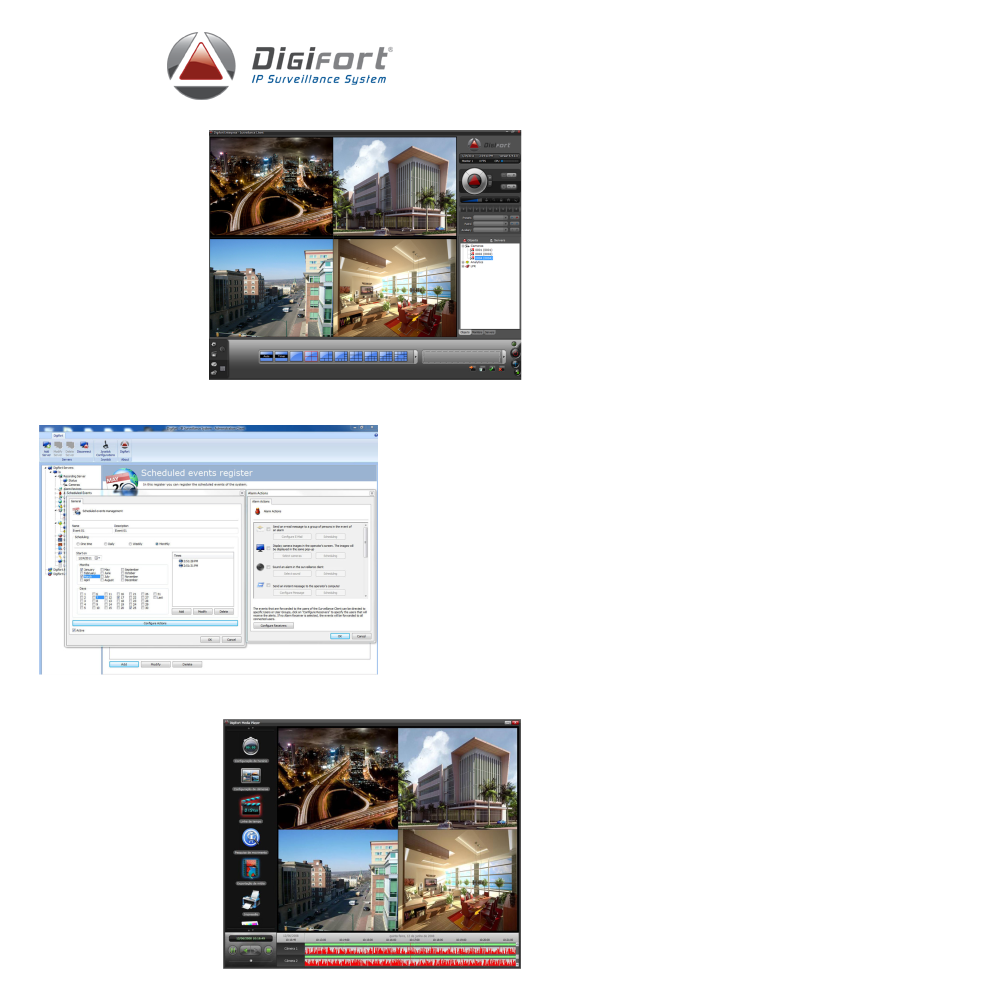
Task: Expand the layout list arrow in Surveillance Client
Action: click(x=415, y=357)
